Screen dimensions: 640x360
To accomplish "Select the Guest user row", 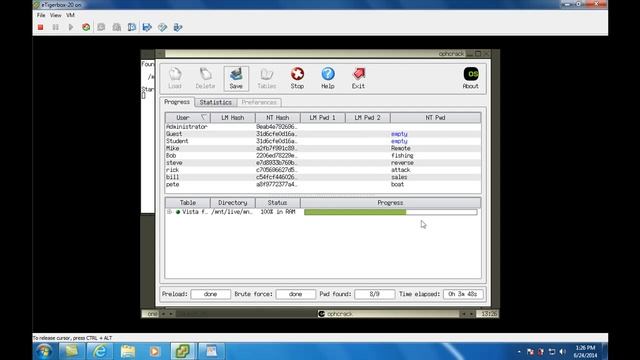I will (x=323, y=134).
